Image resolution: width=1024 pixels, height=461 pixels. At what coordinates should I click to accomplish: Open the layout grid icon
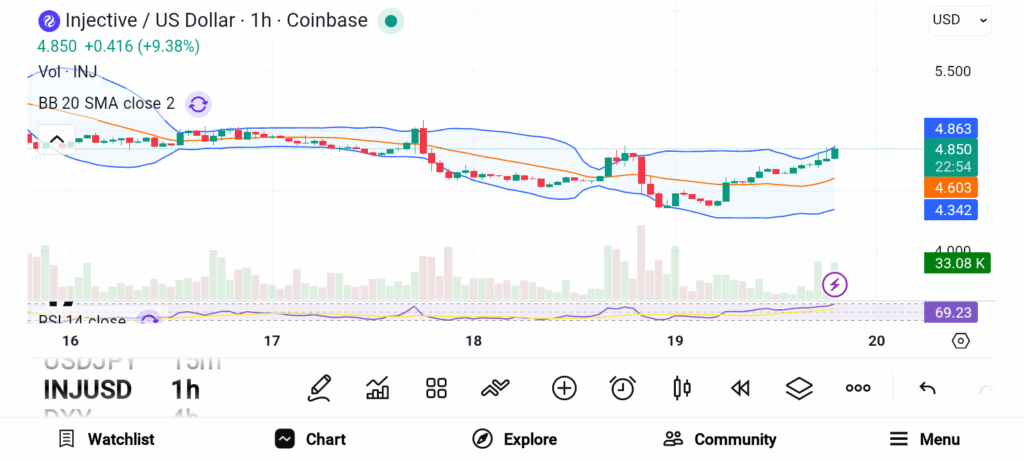coord(436,388)
